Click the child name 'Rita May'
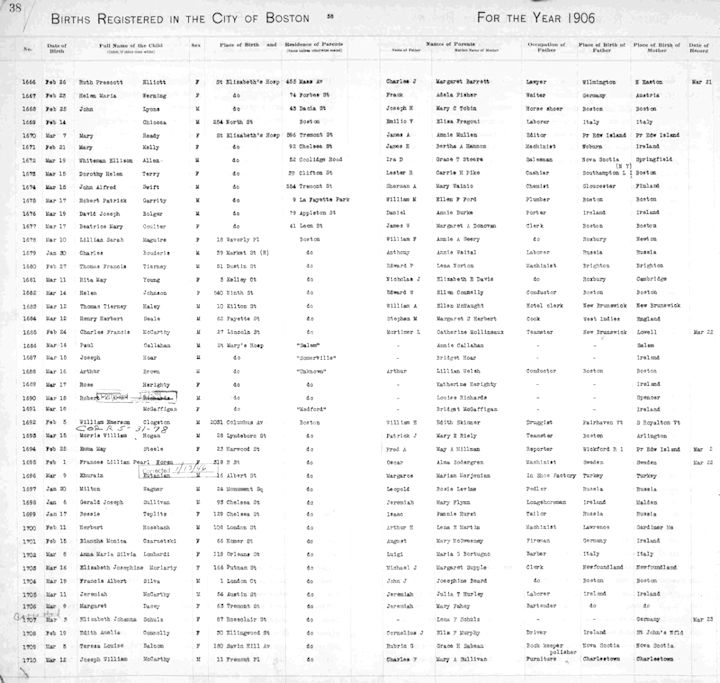 click(93, 280)
